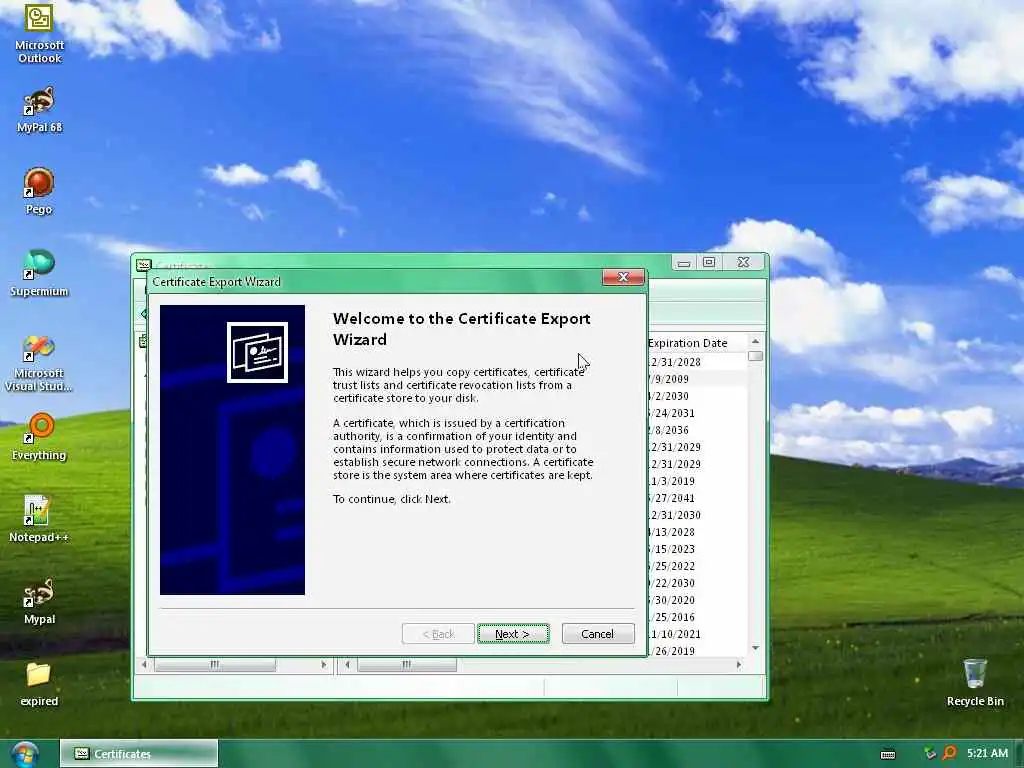This screenshot has height=768, width=1024.
Task: Click Cancel in Certificate Export Wizard
Action: (598, 633)
